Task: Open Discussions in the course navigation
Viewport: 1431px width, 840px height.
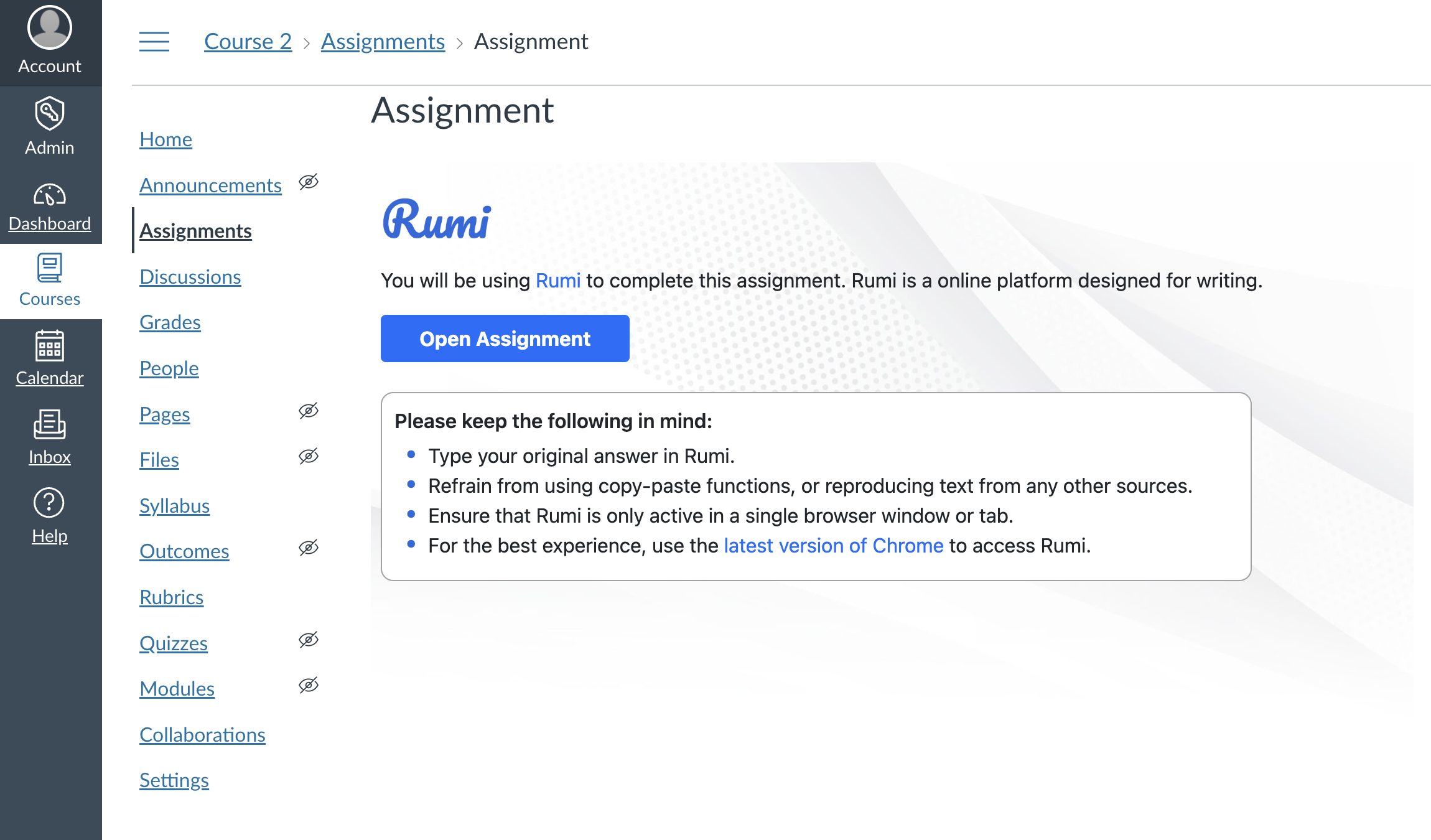Action: pos(190,277)
